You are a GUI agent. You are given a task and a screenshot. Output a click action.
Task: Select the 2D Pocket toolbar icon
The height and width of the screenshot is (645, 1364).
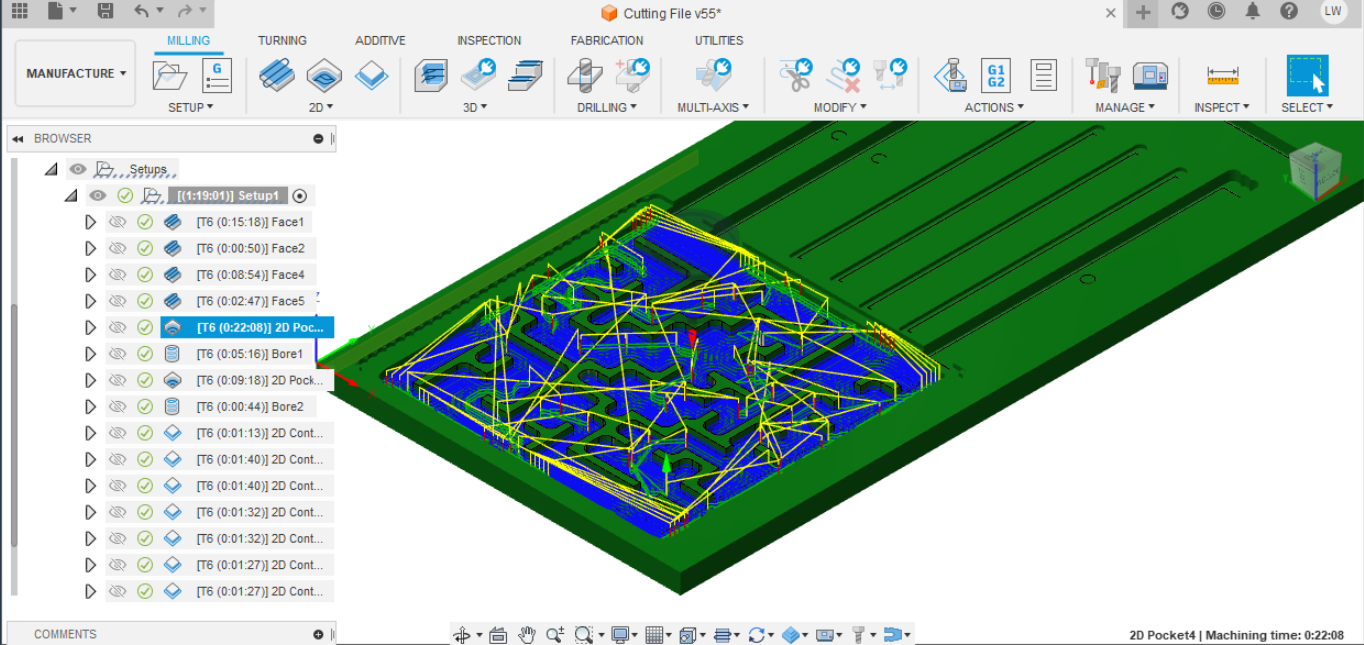[324, 75]
